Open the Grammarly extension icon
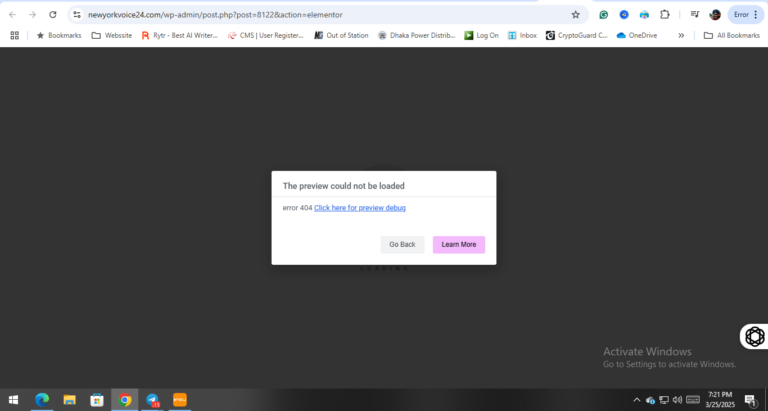This screenshot has height=411, width=768. click(603, 15)
